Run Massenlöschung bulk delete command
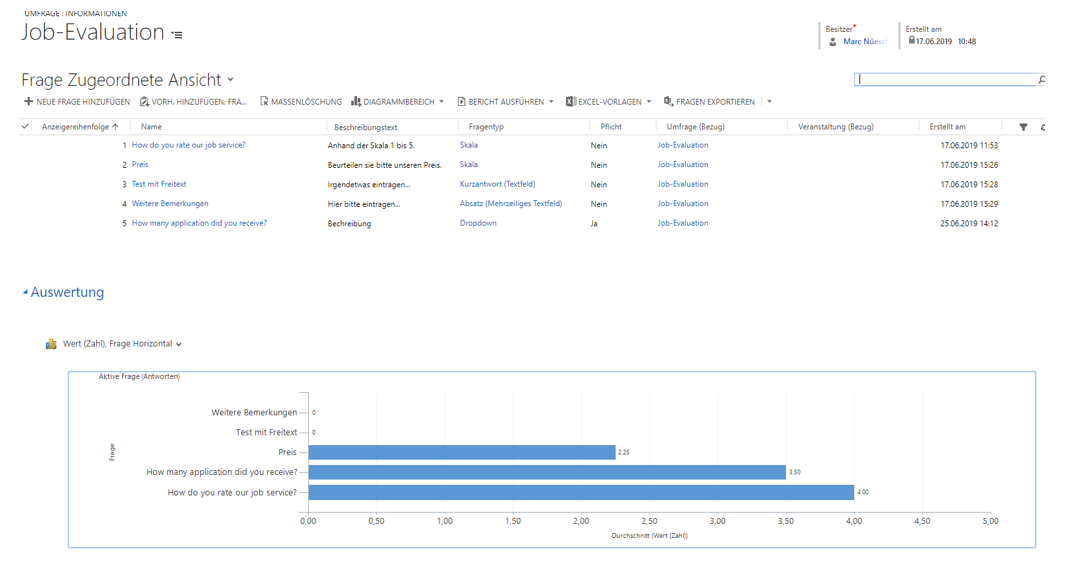 [301, 102]
